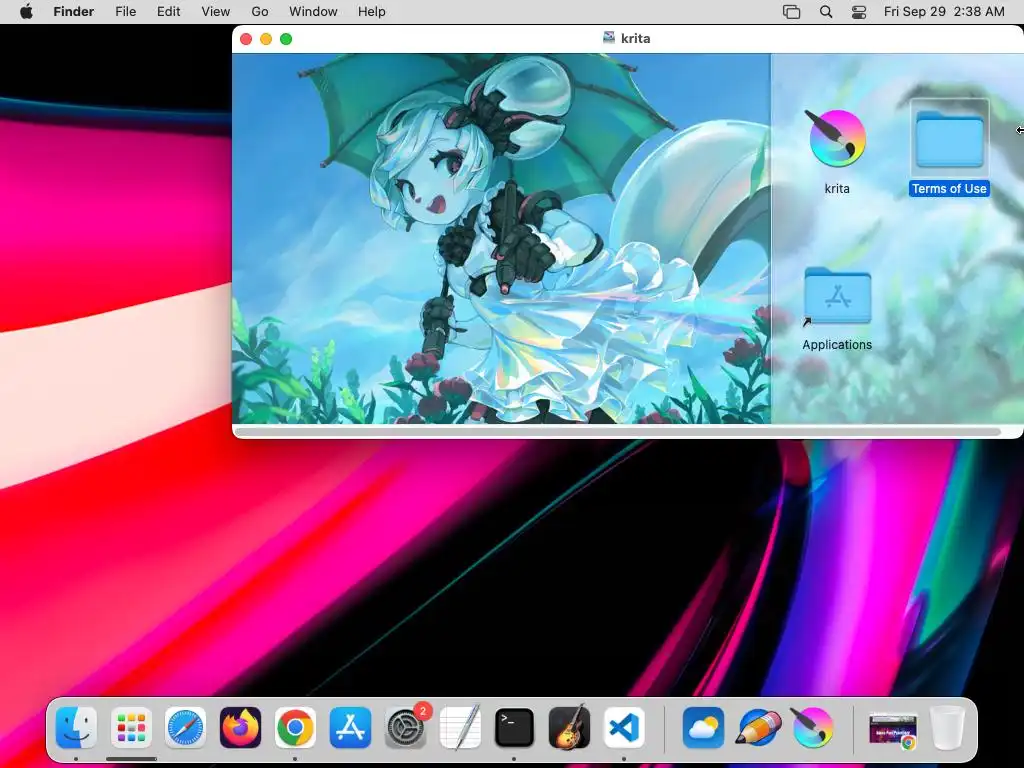Open the minimized Chrome window in the Dock
This screenshot has height=768, width=1024.
892,730
